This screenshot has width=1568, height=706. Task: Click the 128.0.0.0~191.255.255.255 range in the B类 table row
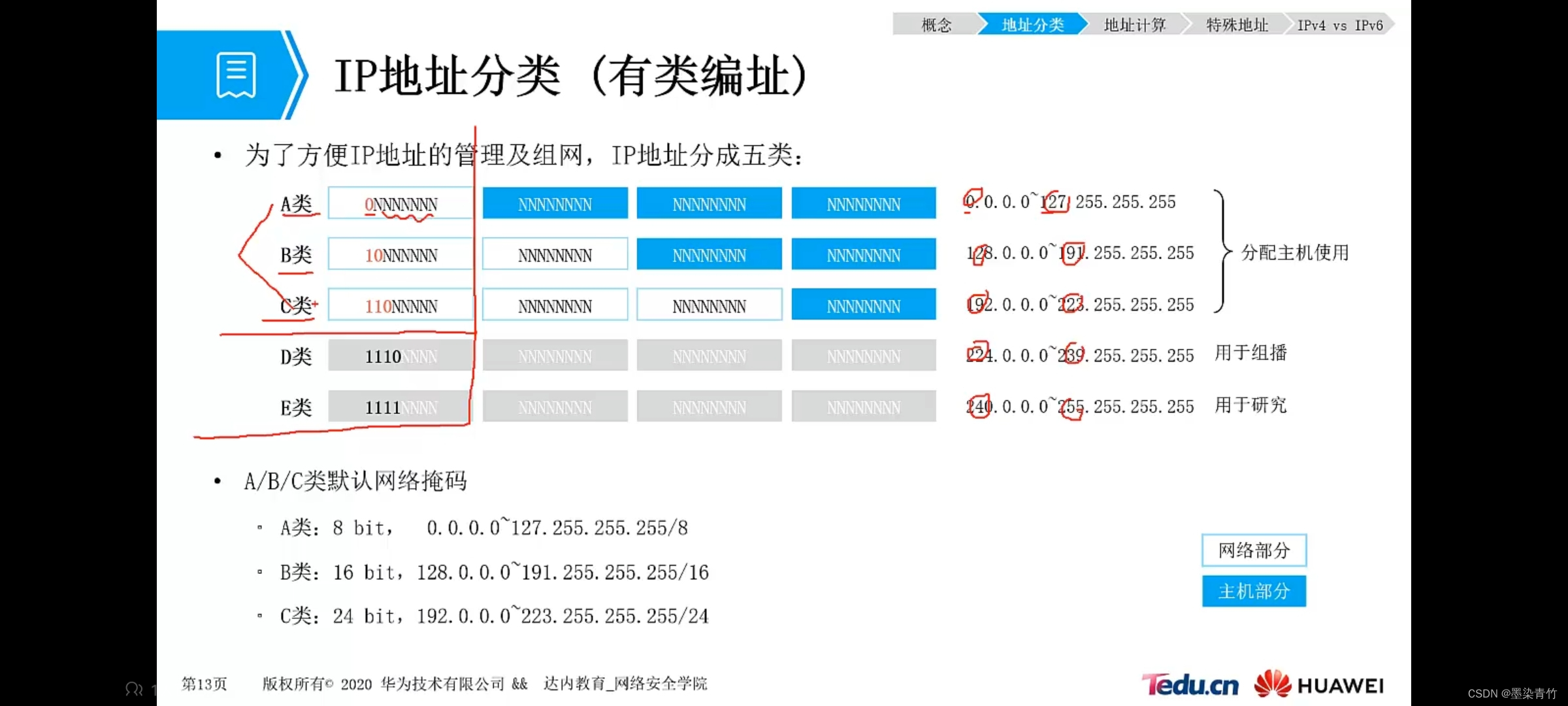(x=1080, y=253)
